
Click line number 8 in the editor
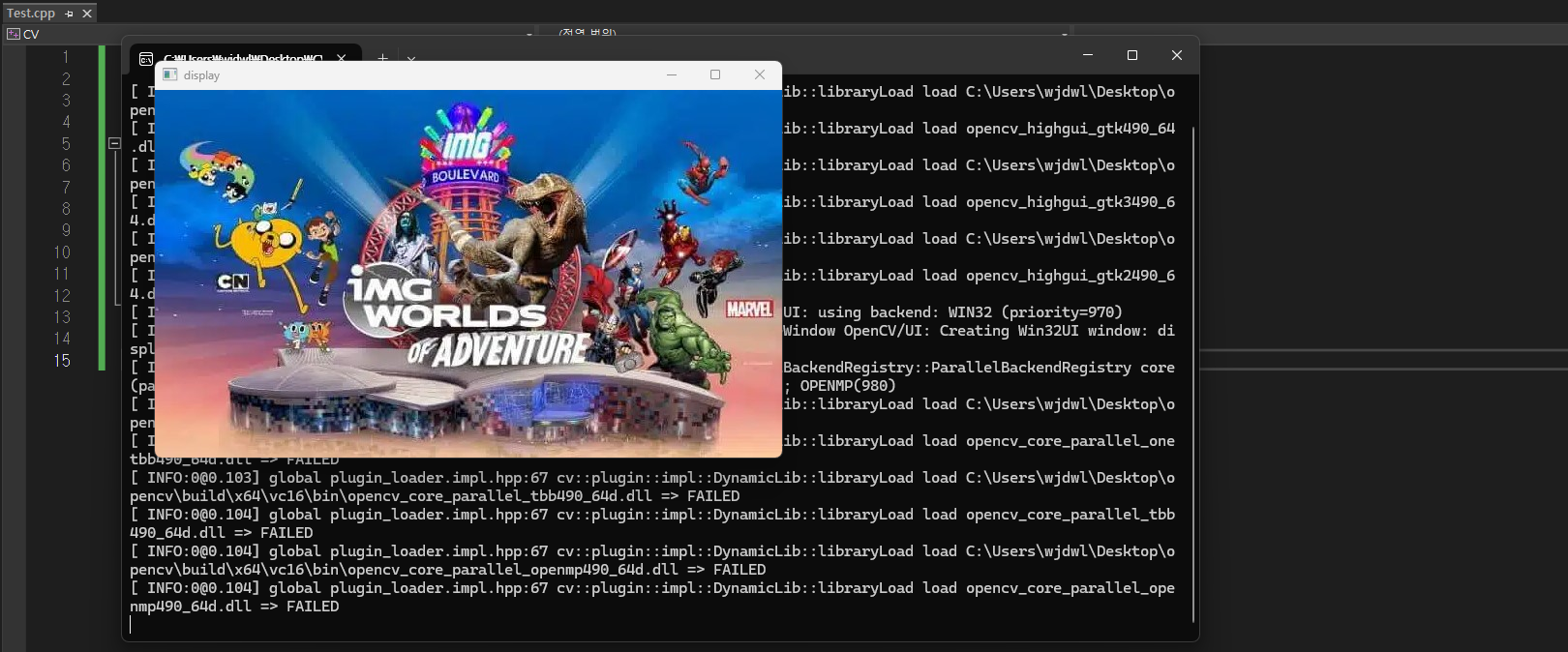pyautogui.click(x=66, y=208)
